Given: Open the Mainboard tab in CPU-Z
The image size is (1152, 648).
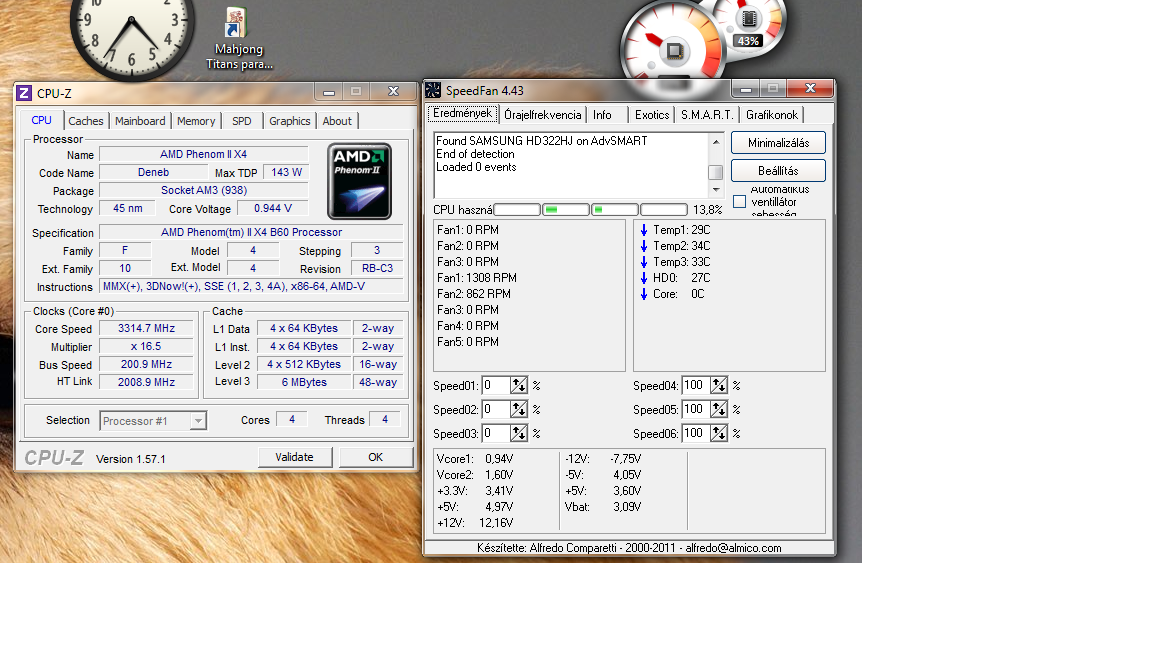Looking at the screenshot, I should 140,121.
